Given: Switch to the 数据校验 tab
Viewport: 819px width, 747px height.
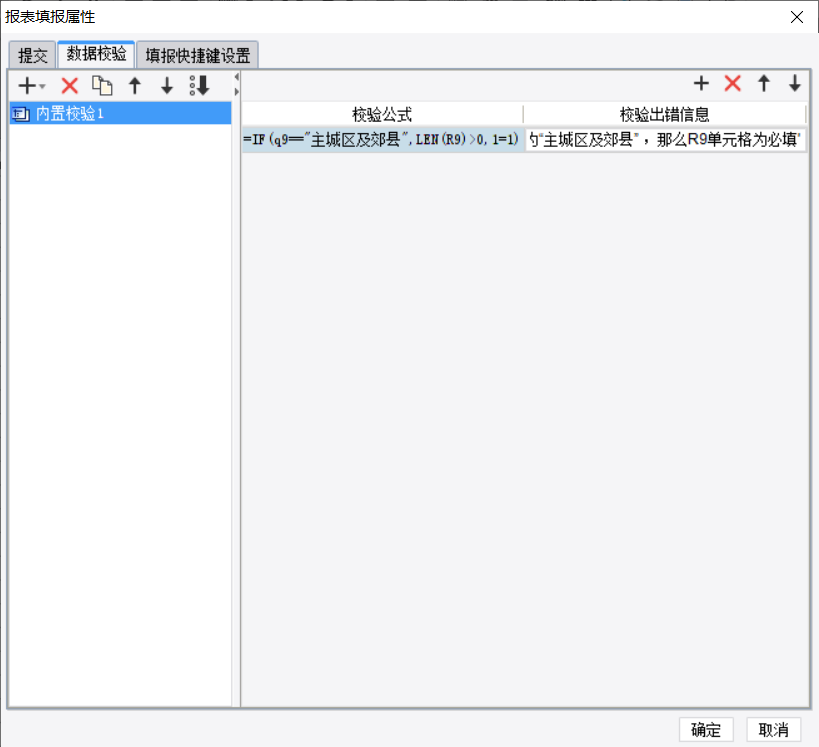Looking at the screenshot, I should pos(96,54).
